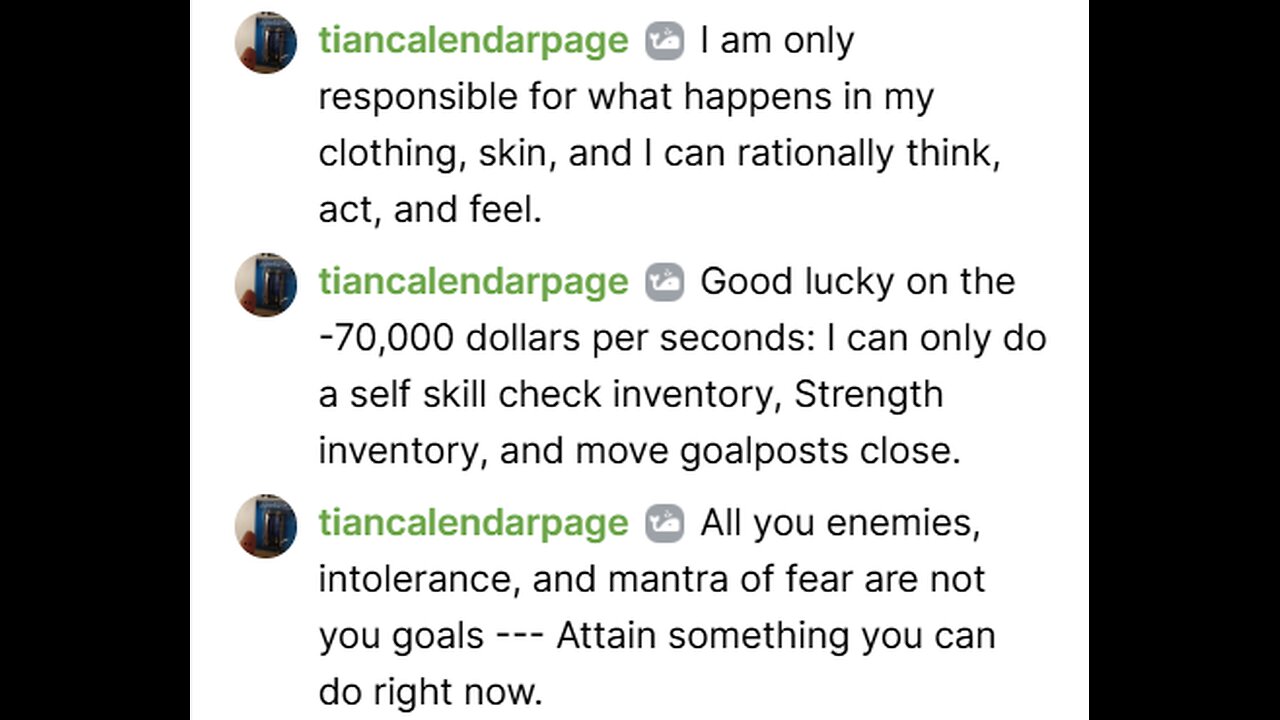This screenshot has height=720, width=1280.
Task: Click the line "responsible for what happens in my"
Action: tap(626, 97)
